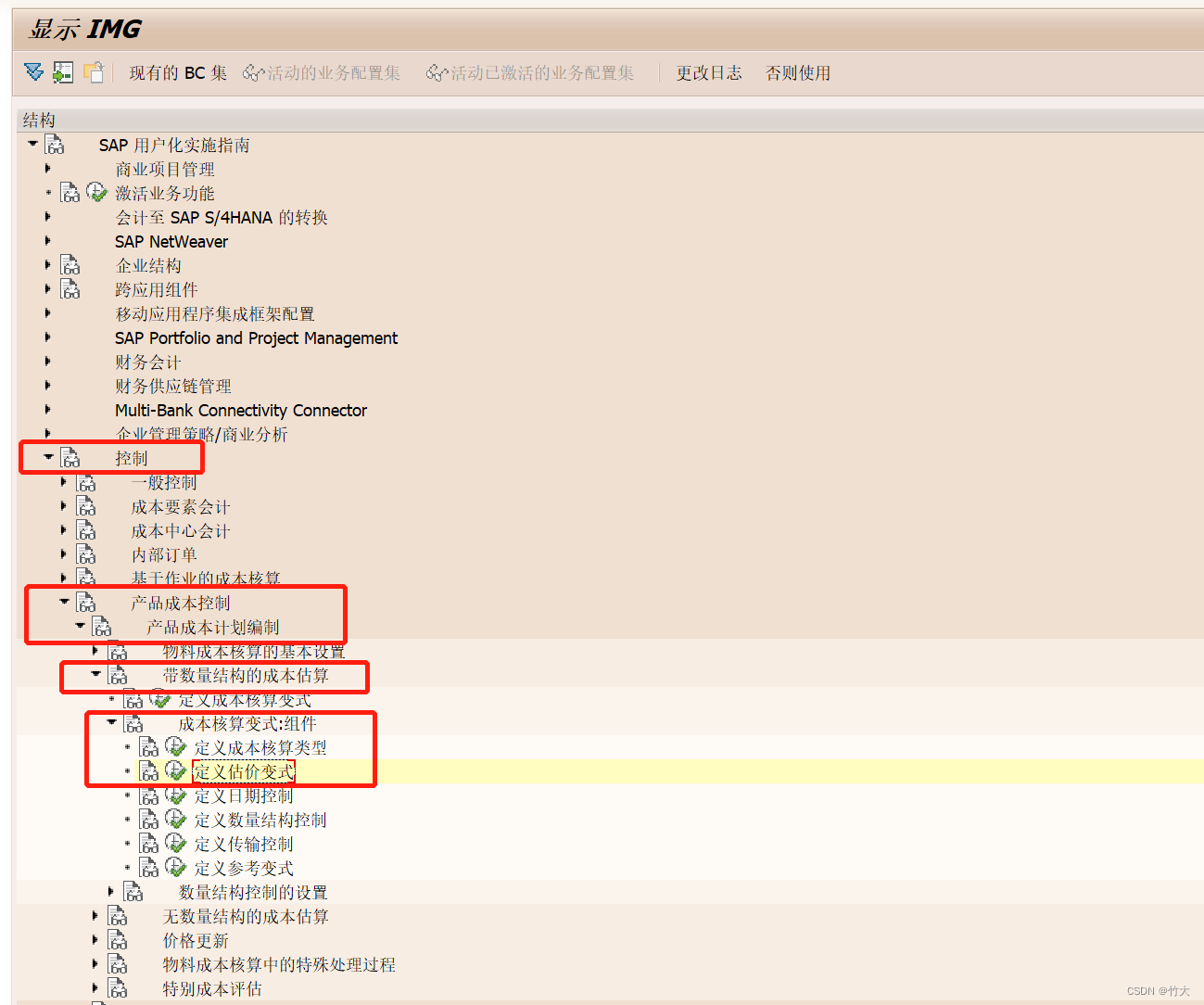Select 定义数量结构控制 text

coord(260,820)
